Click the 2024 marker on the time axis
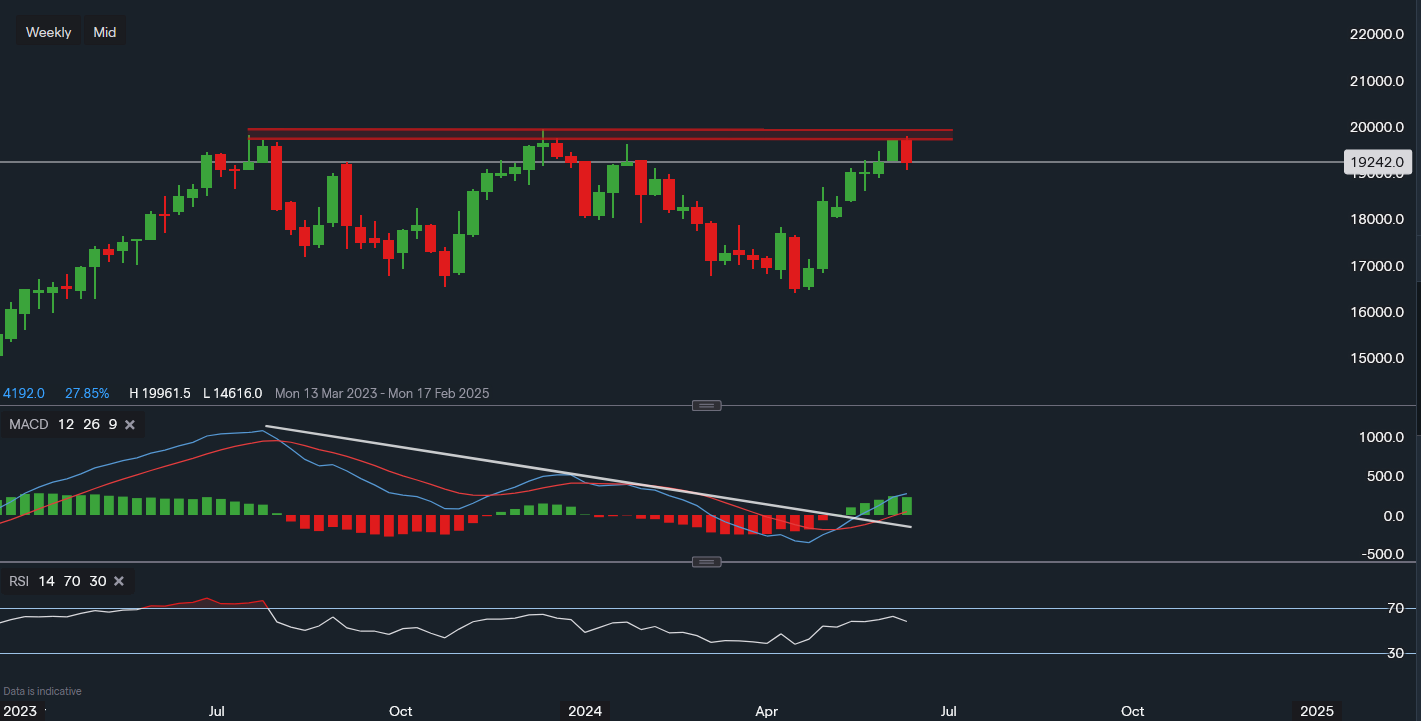Image resolution: width=1421 pixels, height=721 pixels. point(585,712)
